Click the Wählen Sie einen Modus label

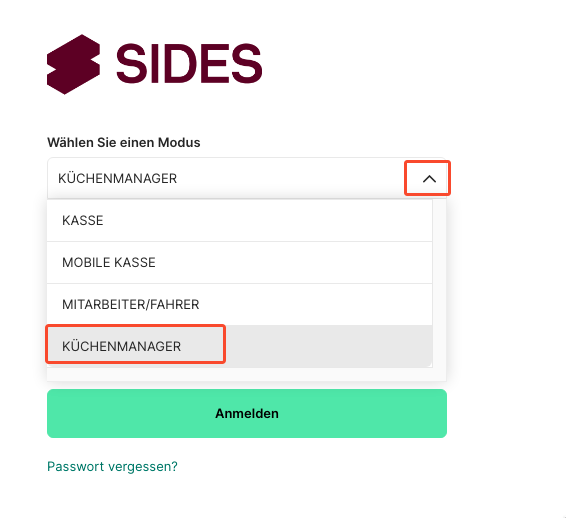click(123, 142)
